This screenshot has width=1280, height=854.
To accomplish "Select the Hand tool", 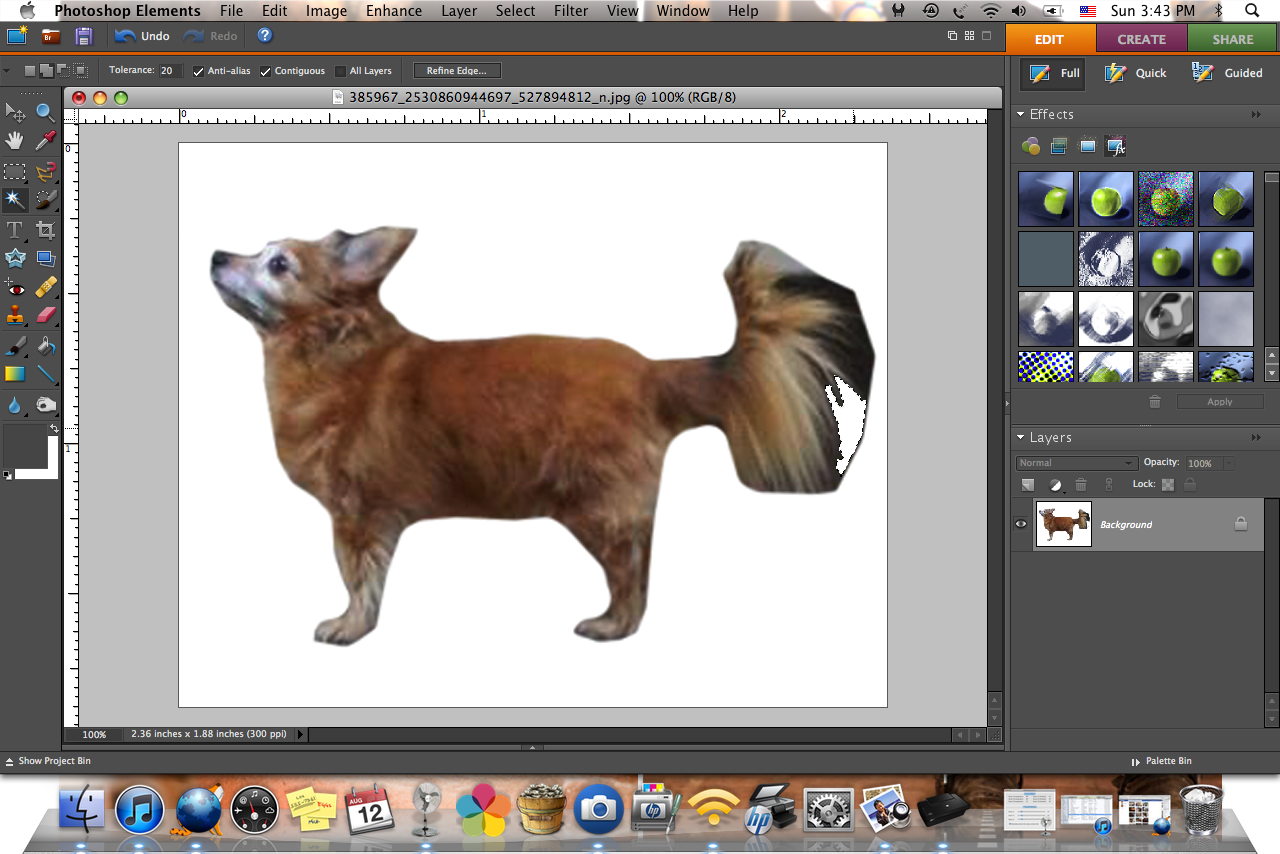I will pos(15,141).
